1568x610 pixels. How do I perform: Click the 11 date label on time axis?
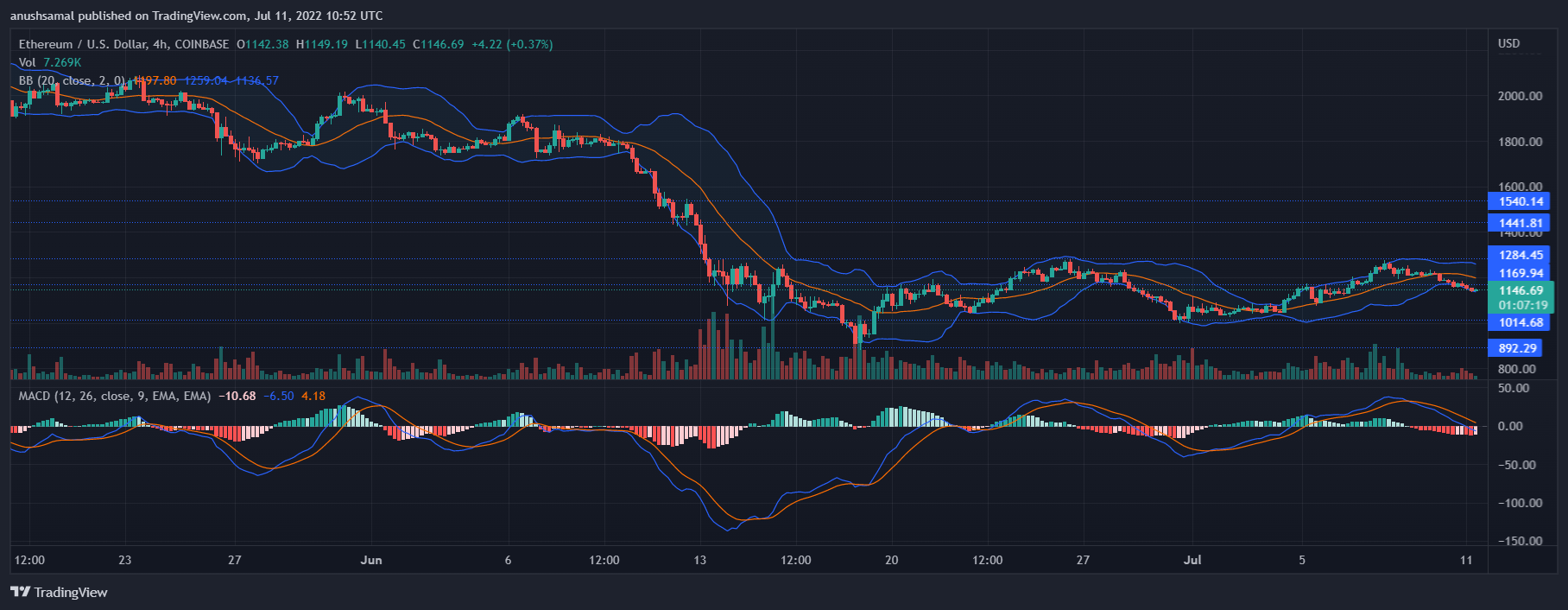coord(1466,560)
